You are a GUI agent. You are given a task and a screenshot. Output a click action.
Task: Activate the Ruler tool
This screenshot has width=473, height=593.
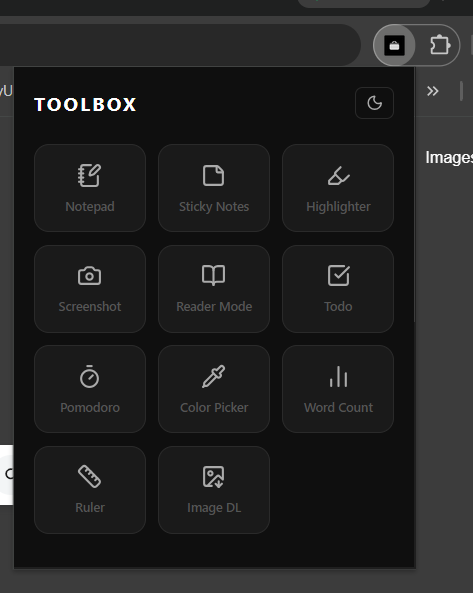(90, 490)
